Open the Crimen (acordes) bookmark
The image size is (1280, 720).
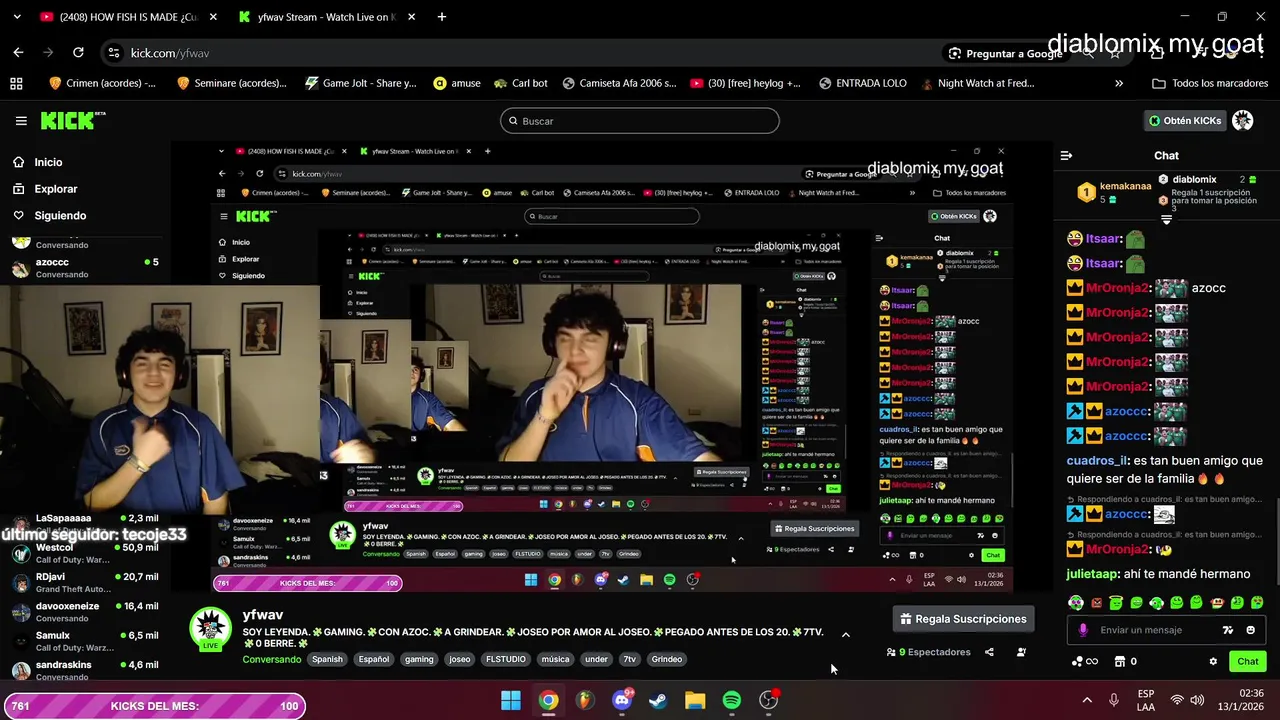point(102,83)
